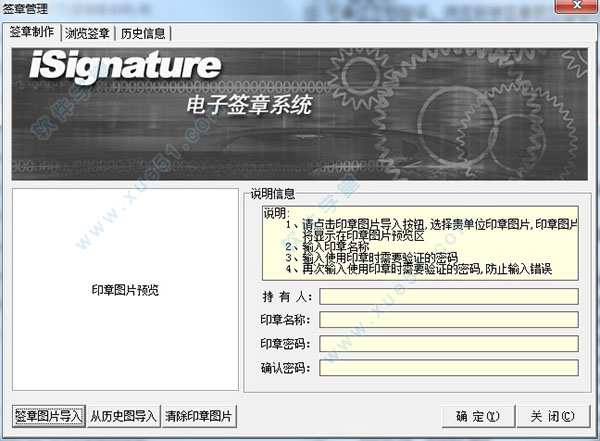Focus the 印章密码 input field
600x441 pixels.
point(449,344)
